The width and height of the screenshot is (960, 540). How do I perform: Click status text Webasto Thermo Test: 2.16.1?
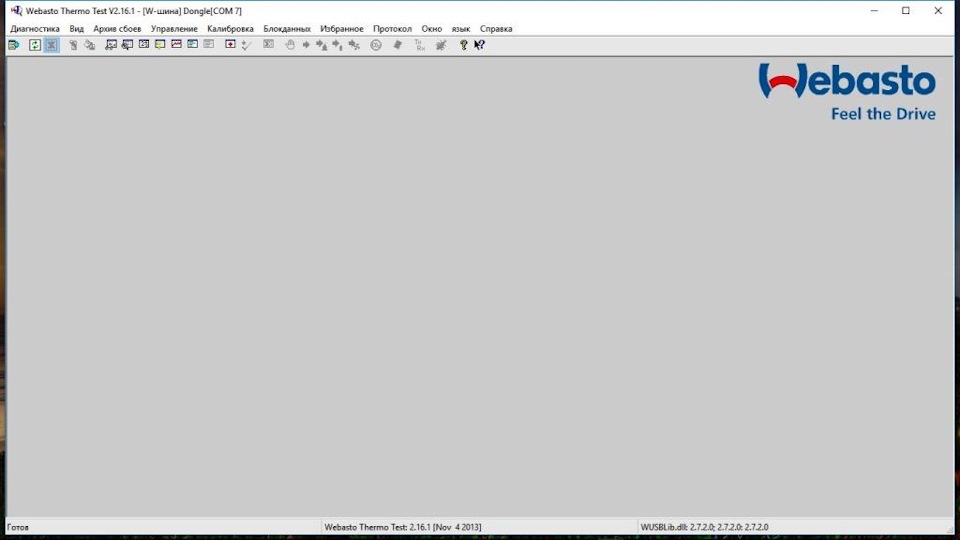coord(403,527)
